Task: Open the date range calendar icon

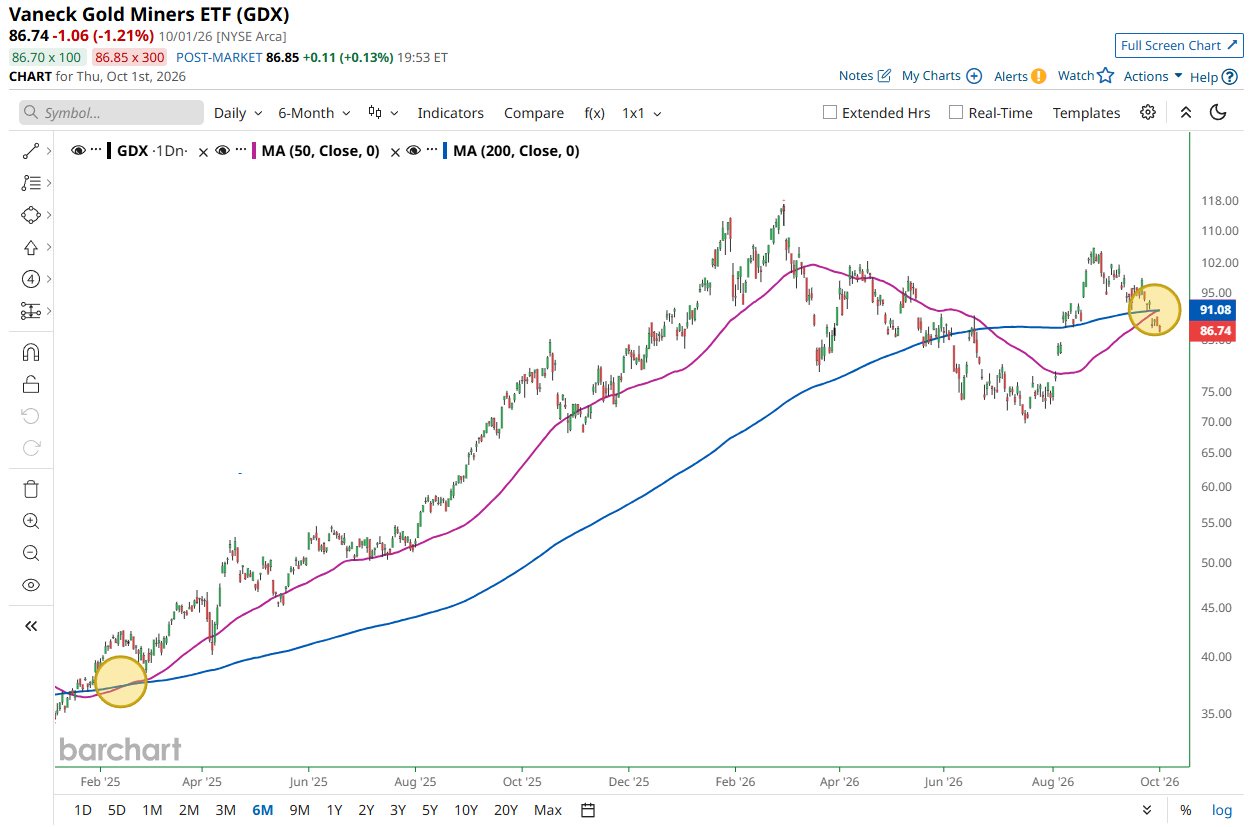Action: pos(588,810)
